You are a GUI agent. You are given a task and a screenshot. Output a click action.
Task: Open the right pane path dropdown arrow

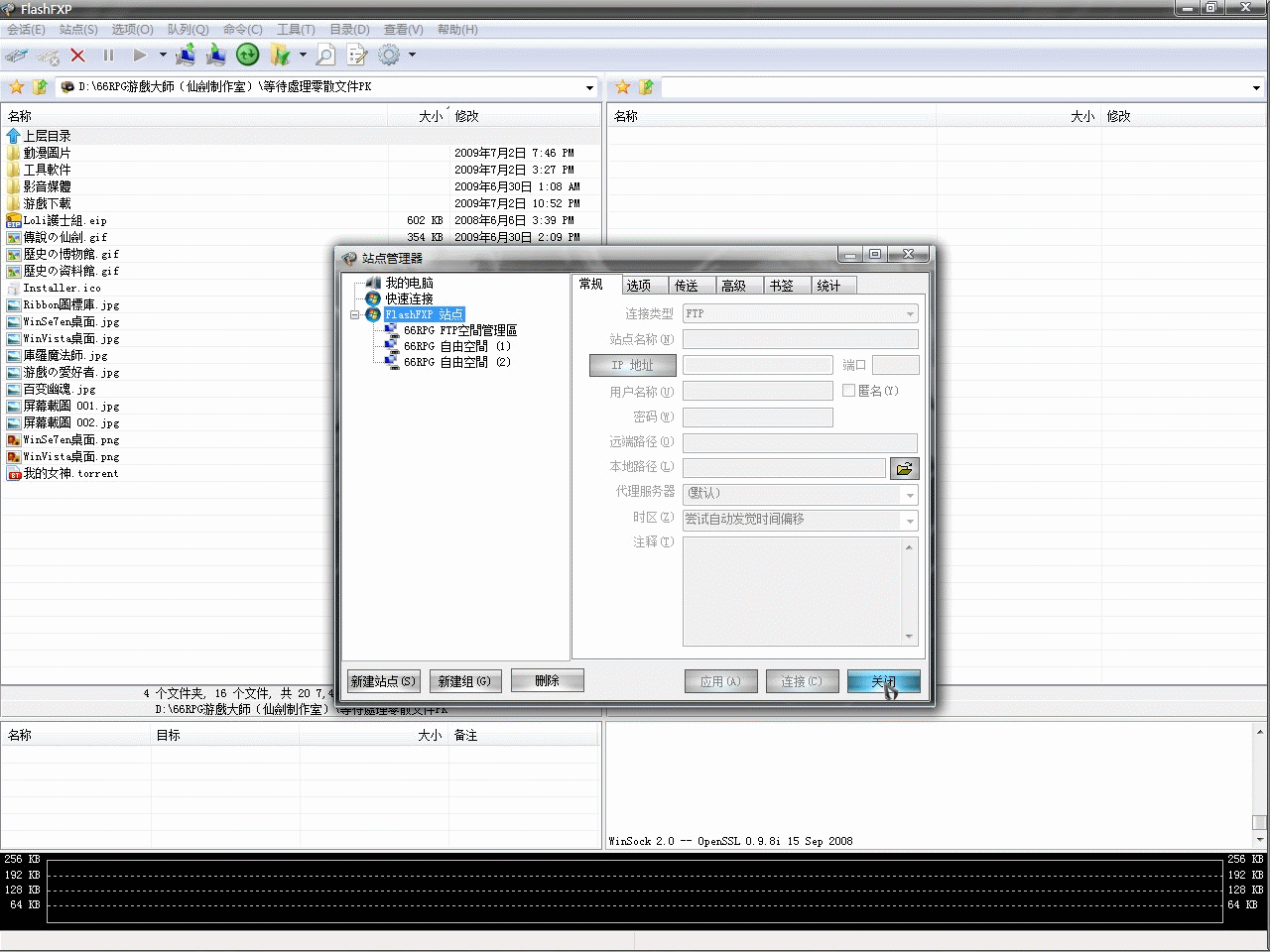(x=1256, y=87)
